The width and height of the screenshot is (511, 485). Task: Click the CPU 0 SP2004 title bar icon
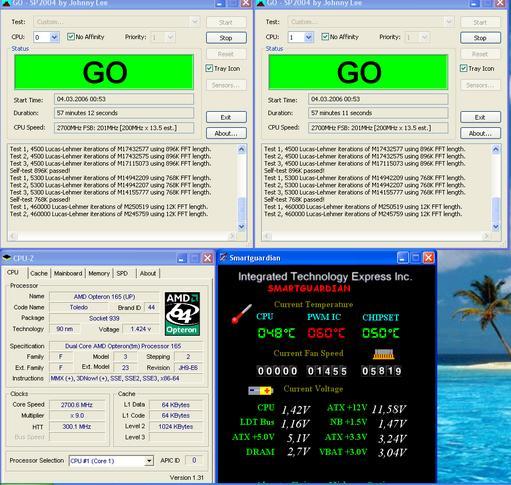click(6, 3)
